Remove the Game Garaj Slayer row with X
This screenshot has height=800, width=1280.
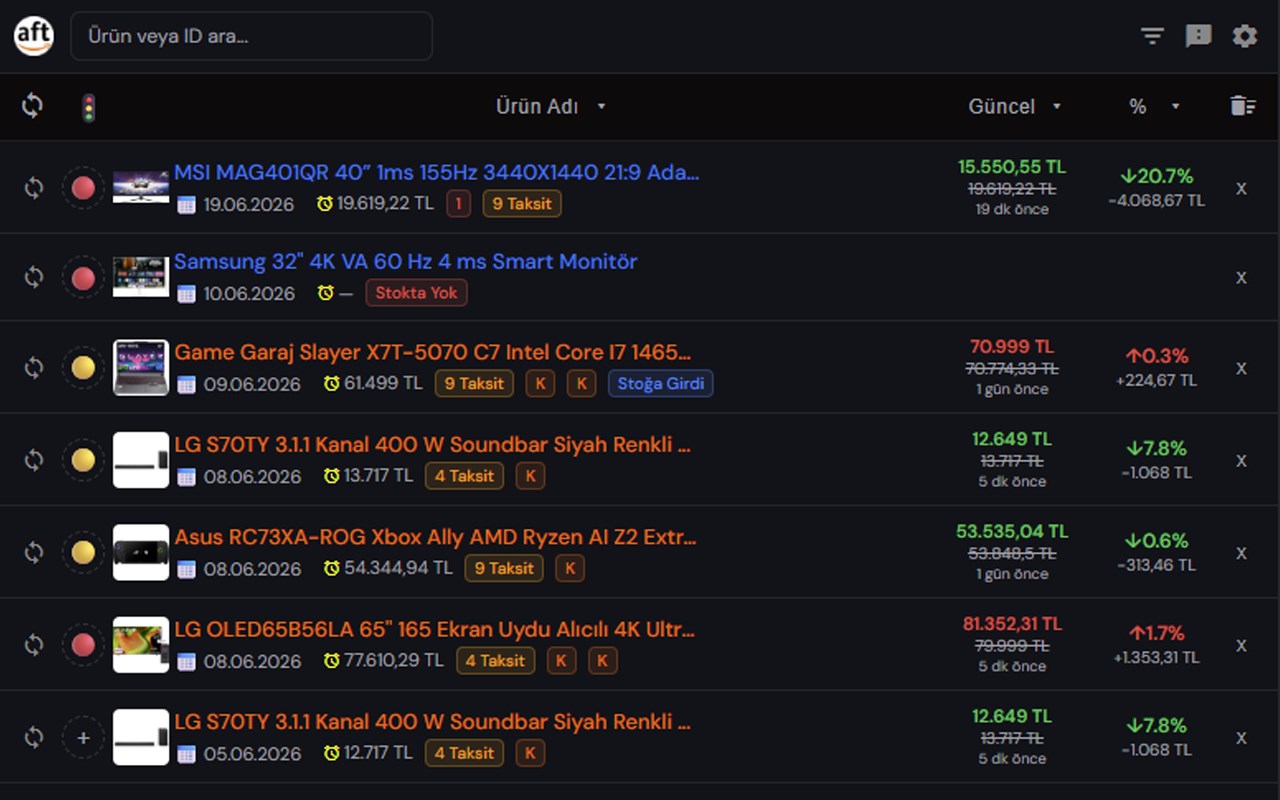click(1241, 368)
